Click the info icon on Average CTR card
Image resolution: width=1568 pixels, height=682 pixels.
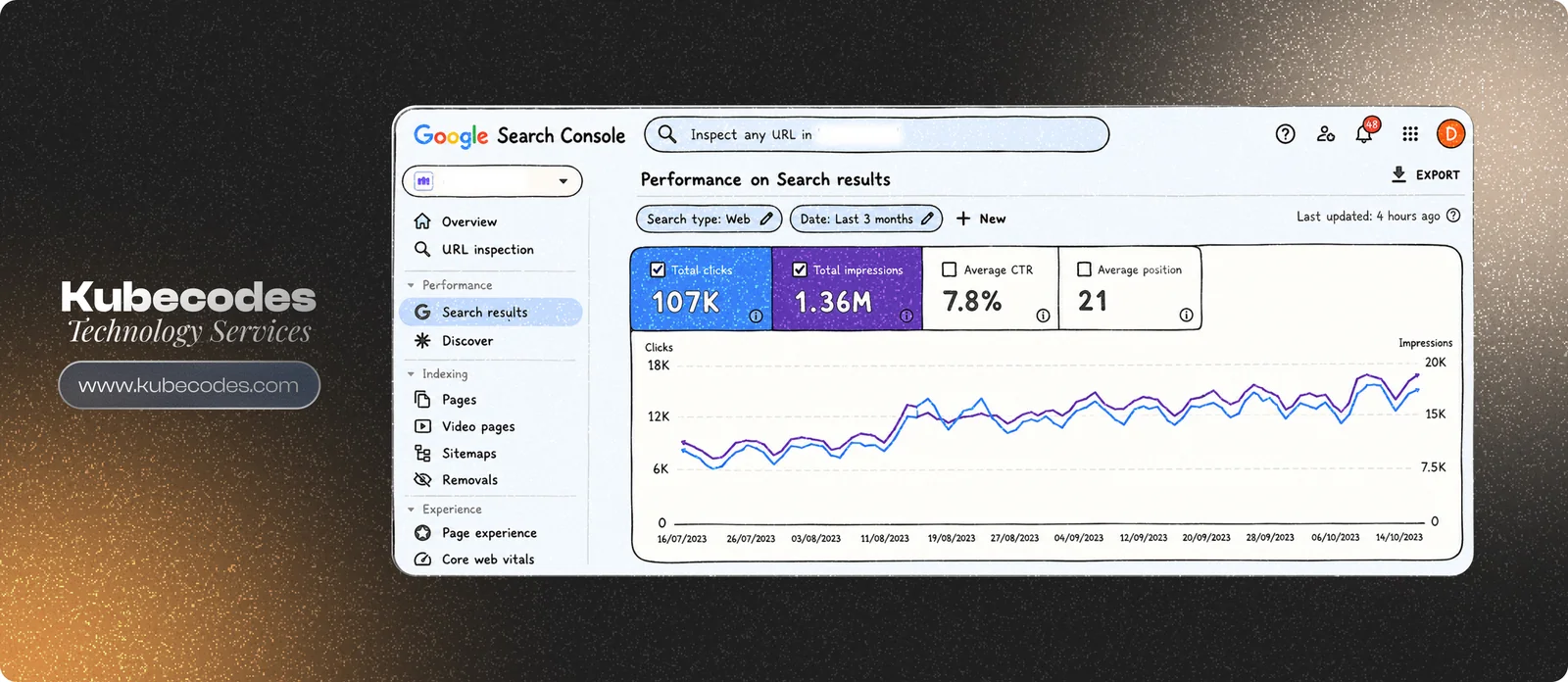click(x=1043, y=316)
